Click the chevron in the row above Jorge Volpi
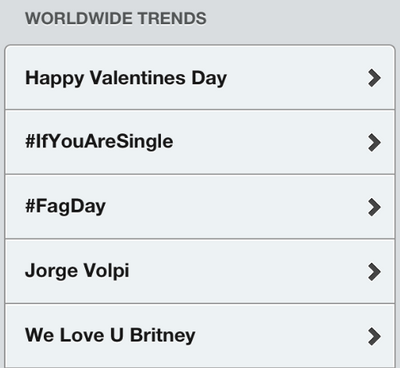 [374, 207]
